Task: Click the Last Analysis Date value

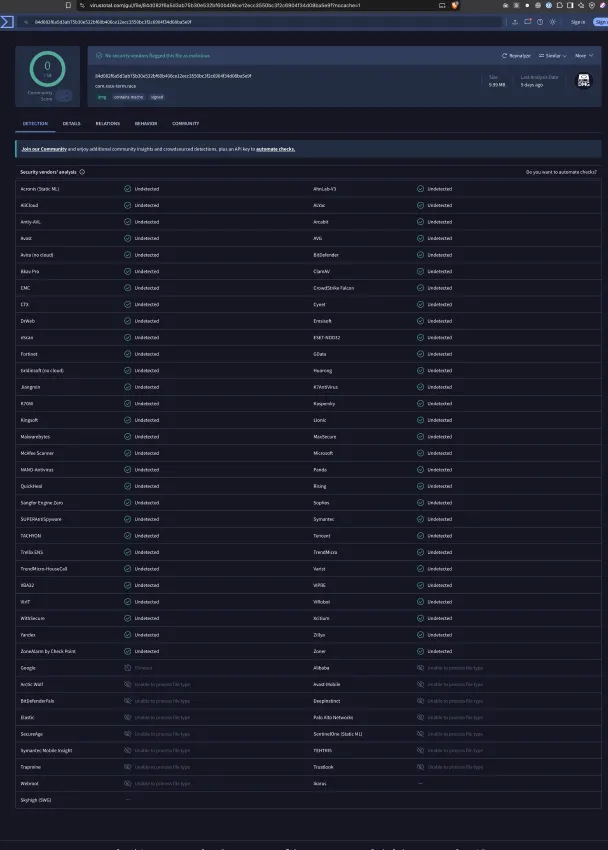Action: (x=532, y=85)
